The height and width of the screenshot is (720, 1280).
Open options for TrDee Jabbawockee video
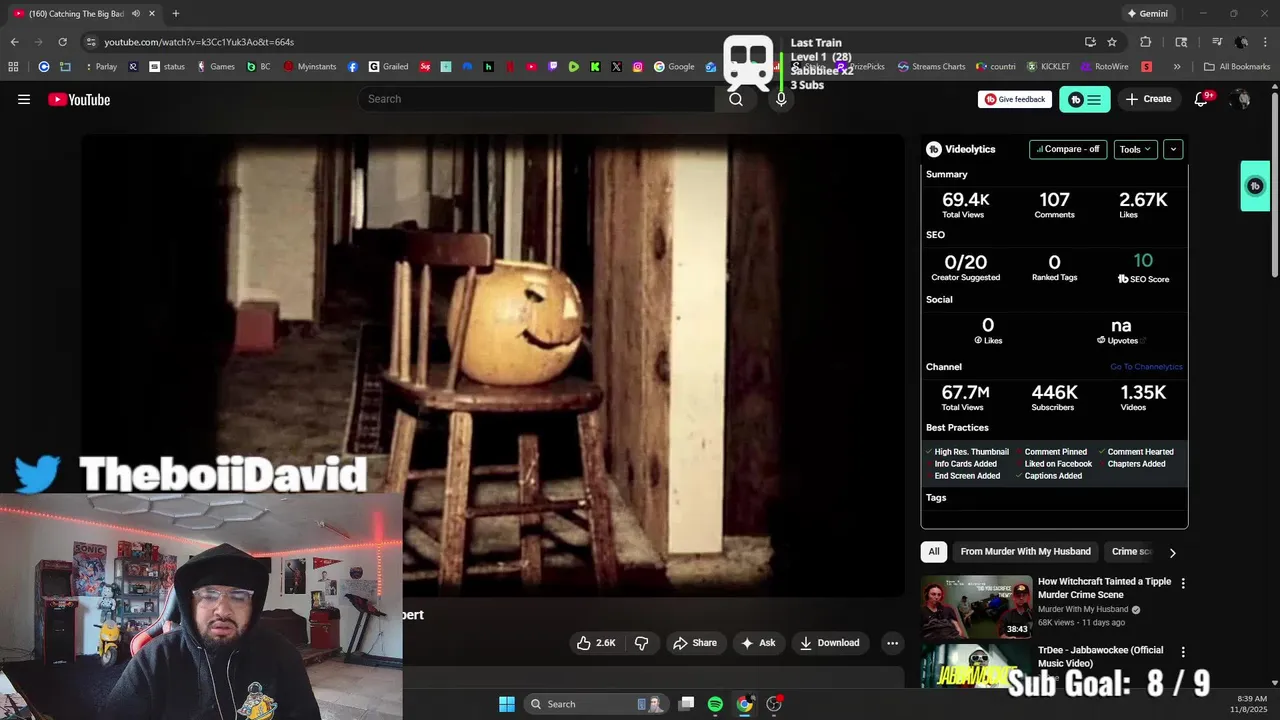coord(1183,652)
